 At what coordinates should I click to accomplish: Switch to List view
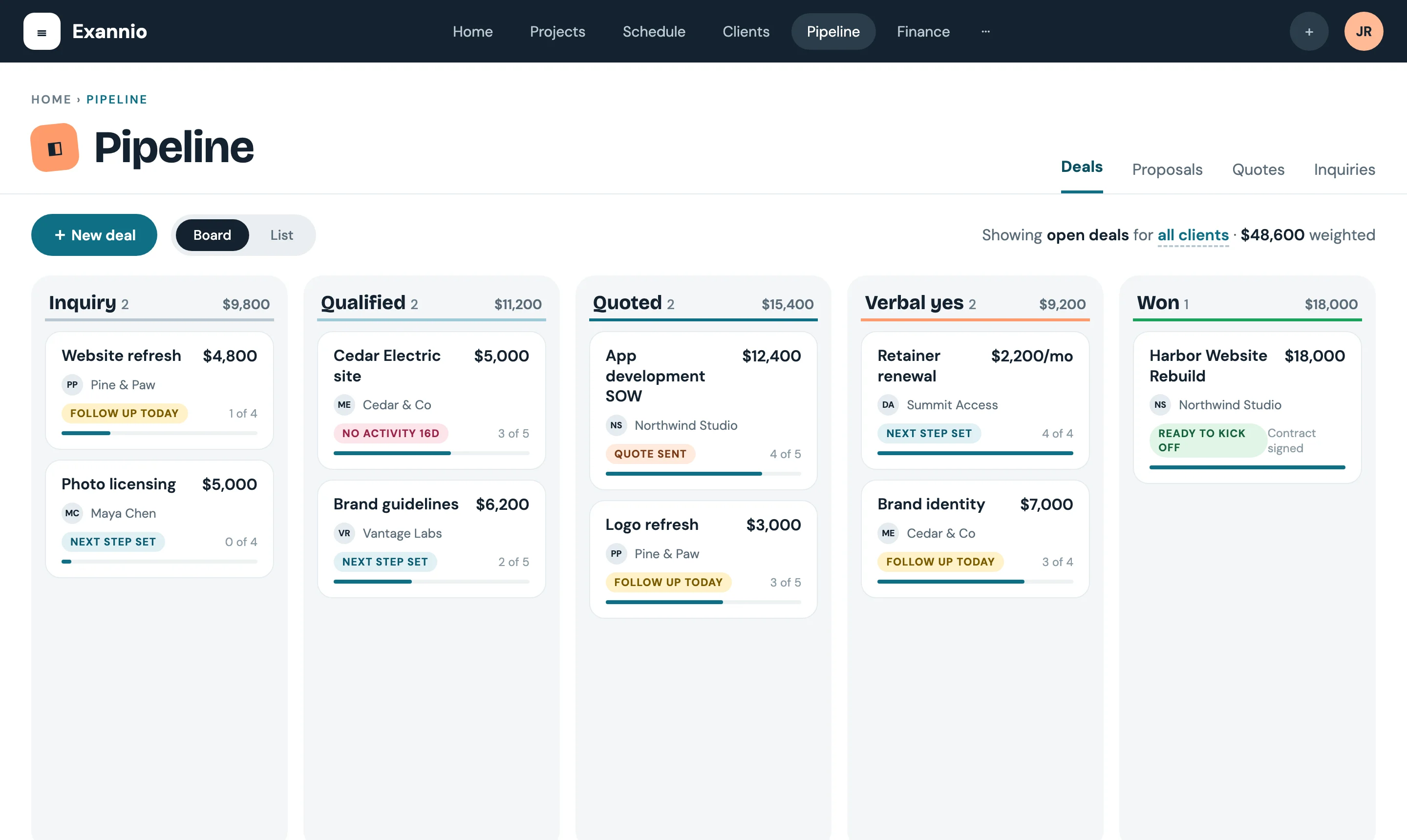tap(281, 235)
